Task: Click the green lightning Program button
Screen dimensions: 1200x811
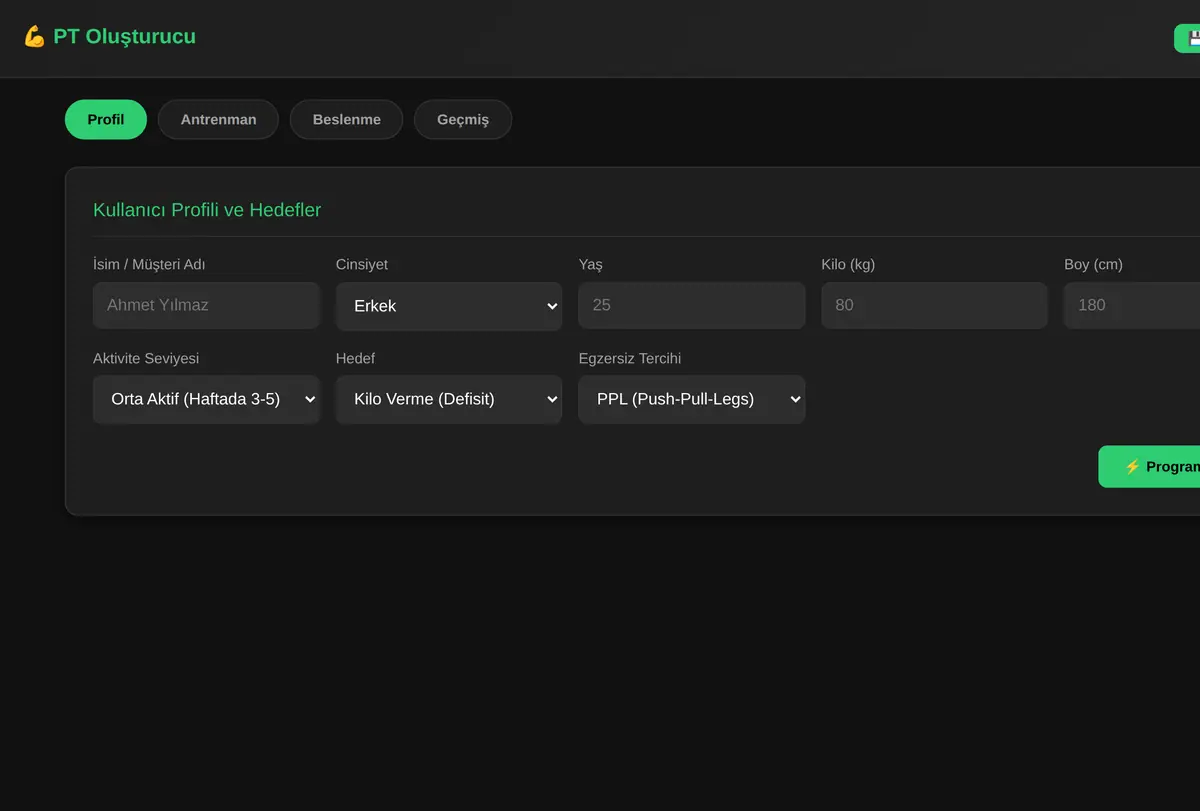Action: point(1149,467)
